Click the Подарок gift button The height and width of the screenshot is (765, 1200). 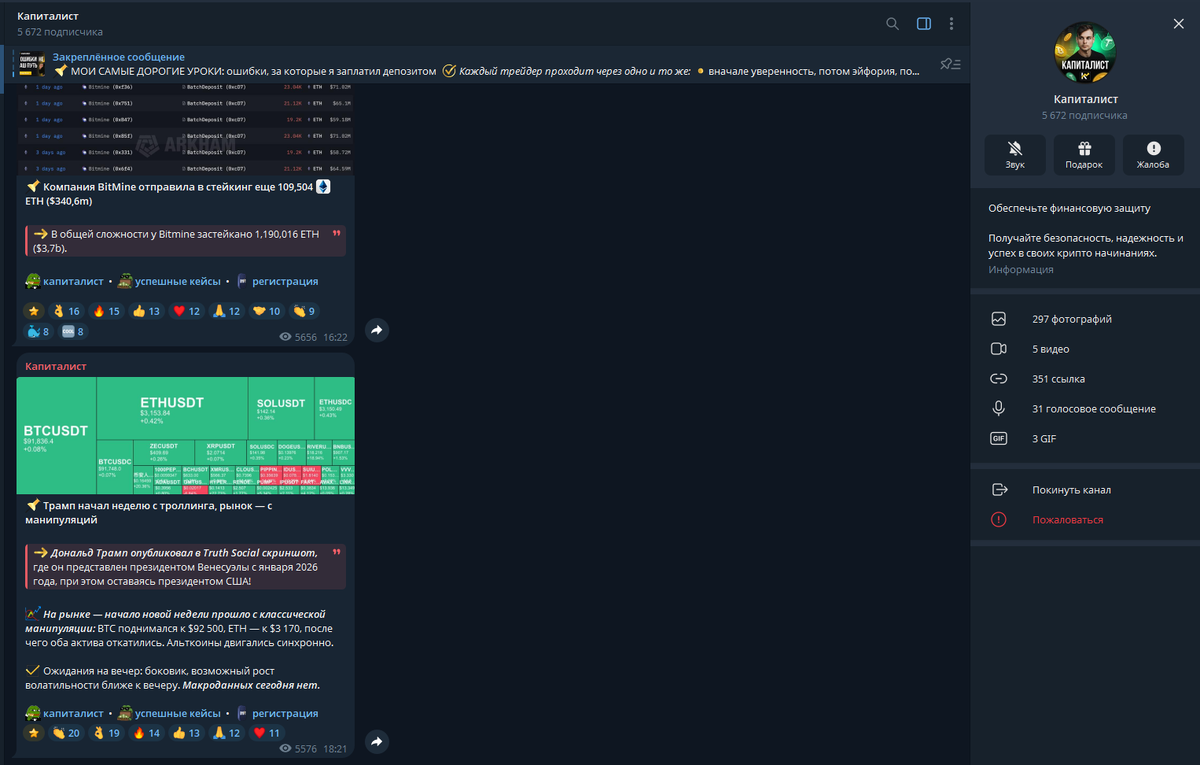coord(1084,155)
